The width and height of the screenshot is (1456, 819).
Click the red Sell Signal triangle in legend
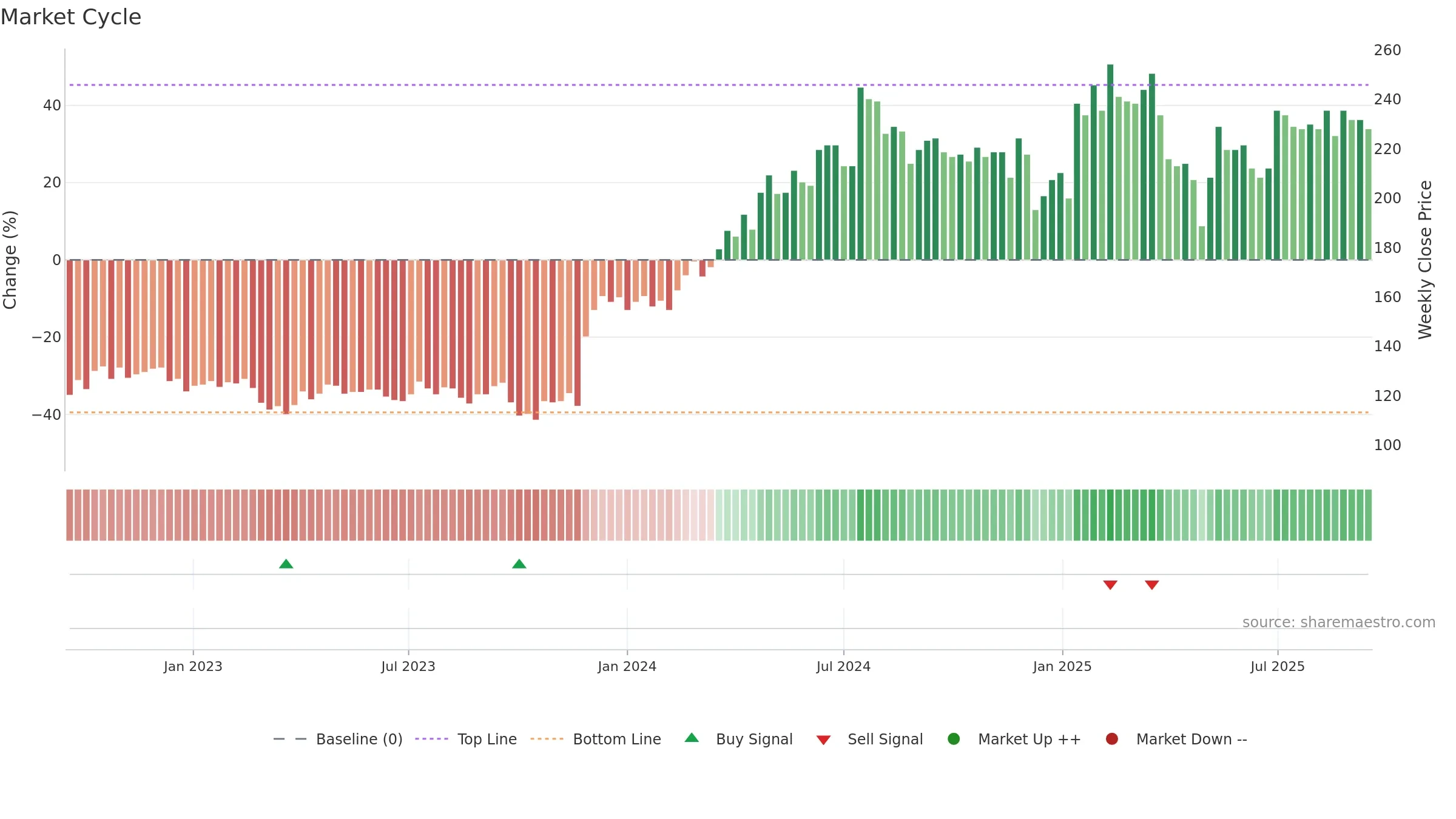pos(823,740)
